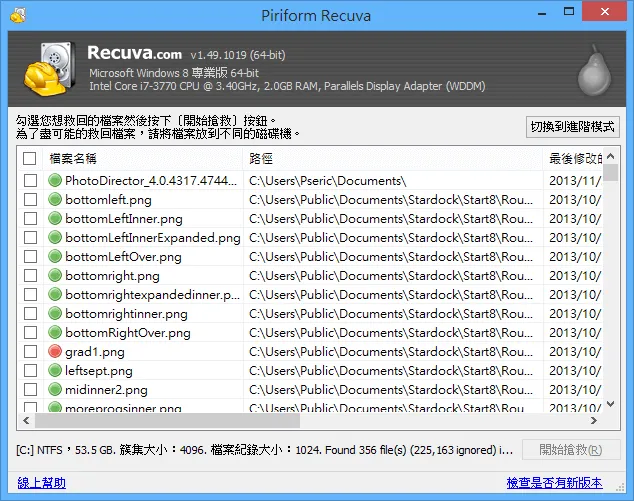The height and width of the screenshot is (501, 634).
Task: Click the Recuva hard drive helmet logo
Action: click(50, 69)
